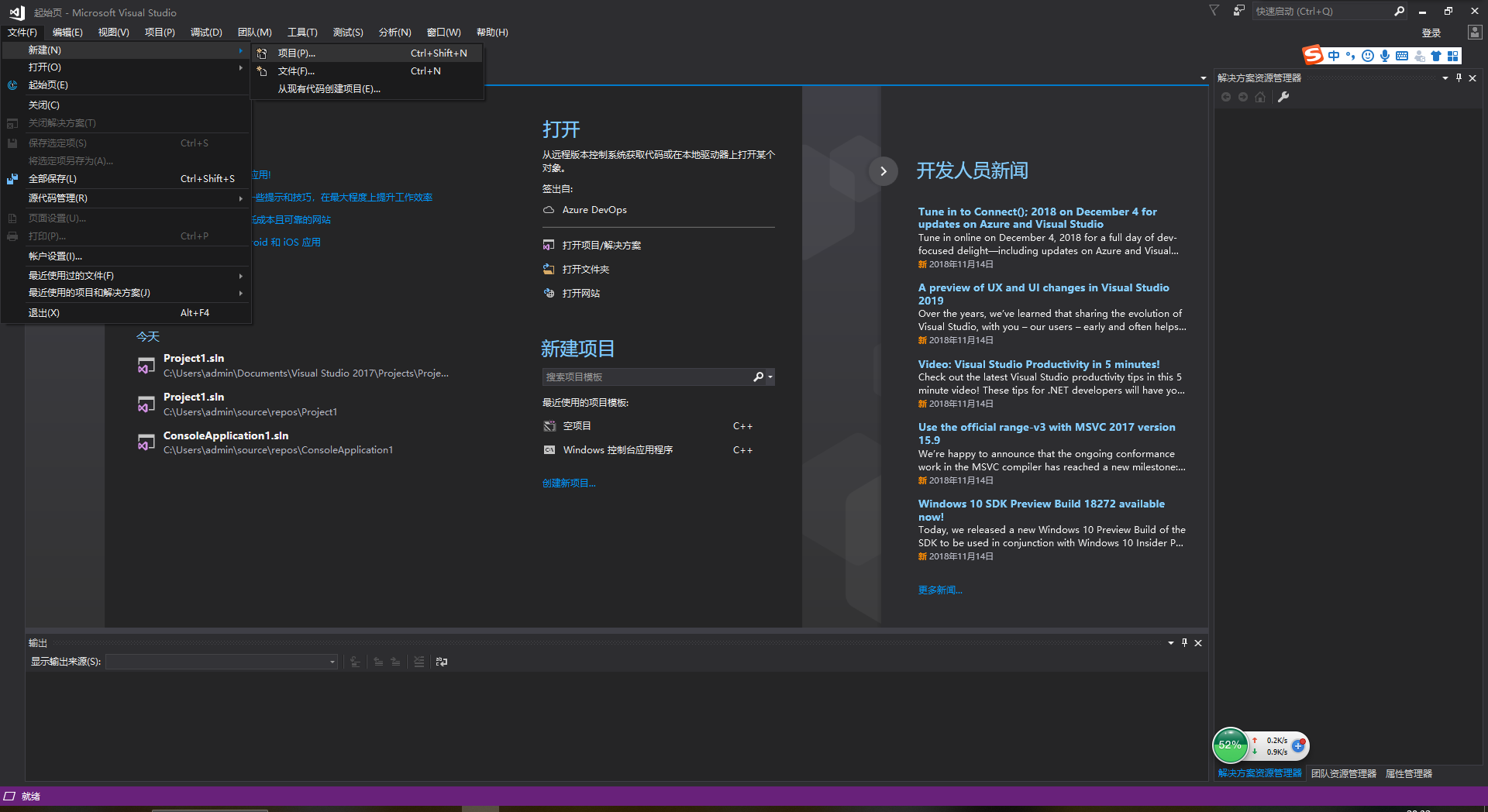Open Windows 10 SDK Preview Build article
This screenshot has width=1488, height=812.
click(1041, 510)
